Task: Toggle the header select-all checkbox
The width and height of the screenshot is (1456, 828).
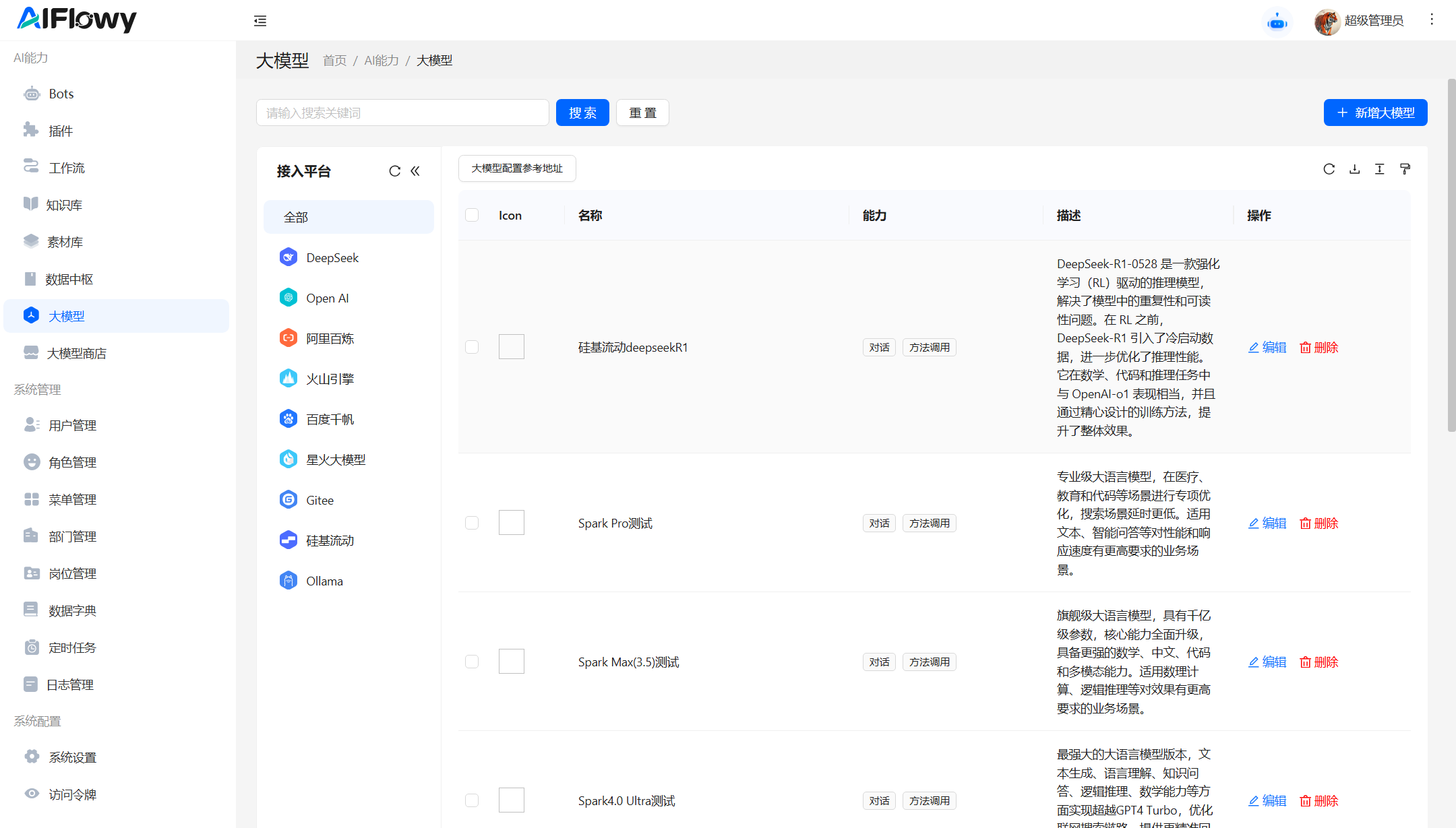Action: [x=472, y=215]
